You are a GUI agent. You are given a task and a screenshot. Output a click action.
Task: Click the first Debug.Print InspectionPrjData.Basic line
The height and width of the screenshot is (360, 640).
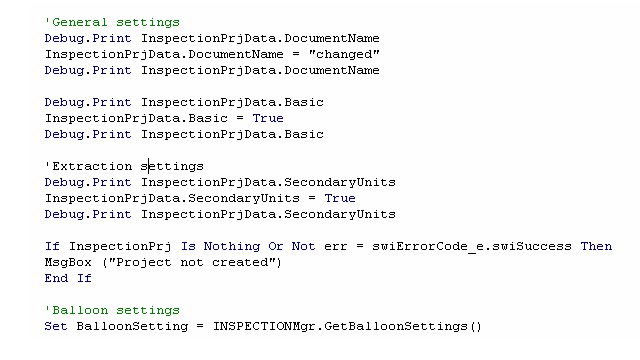pos(184,102)
